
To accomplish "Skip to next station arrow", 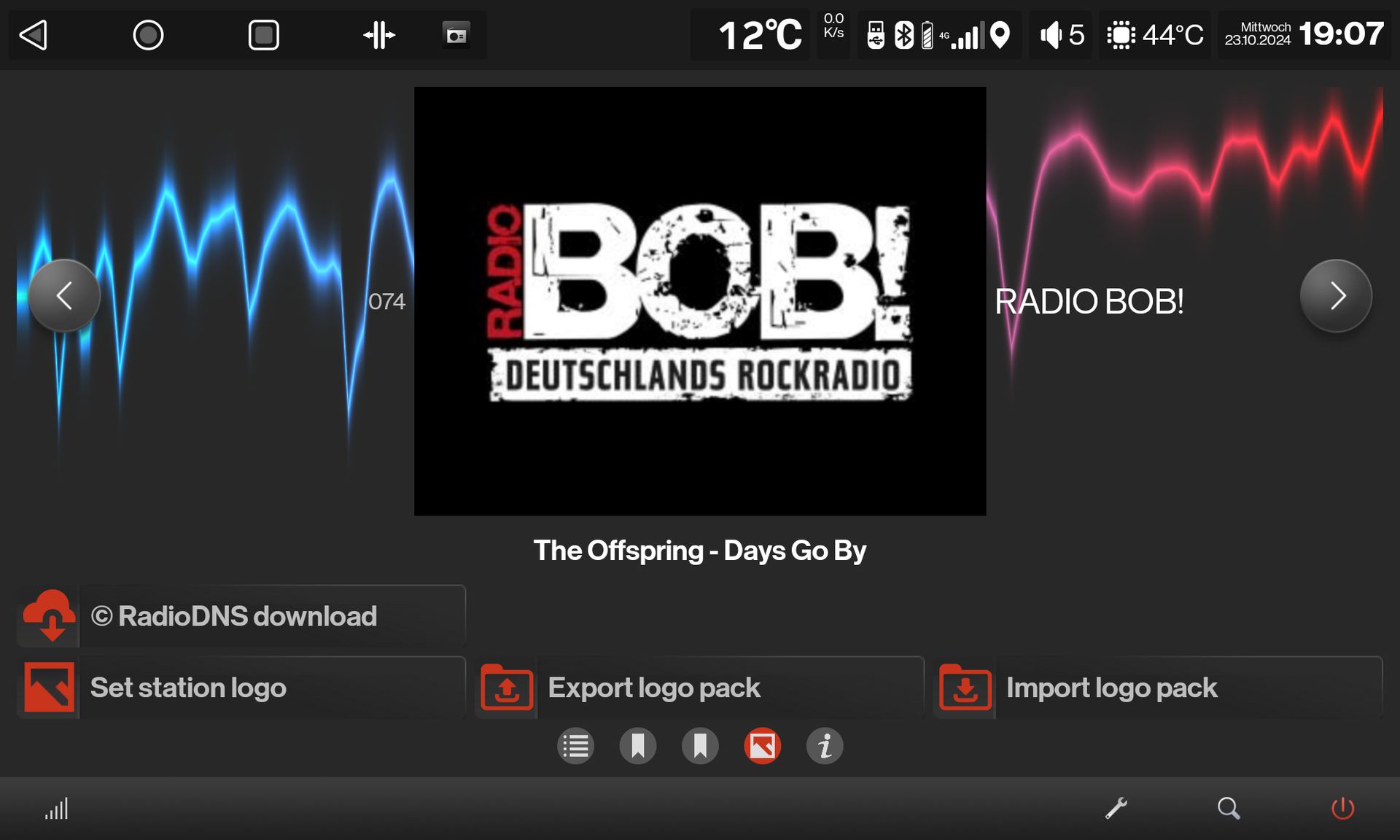I will point(1336,296).
